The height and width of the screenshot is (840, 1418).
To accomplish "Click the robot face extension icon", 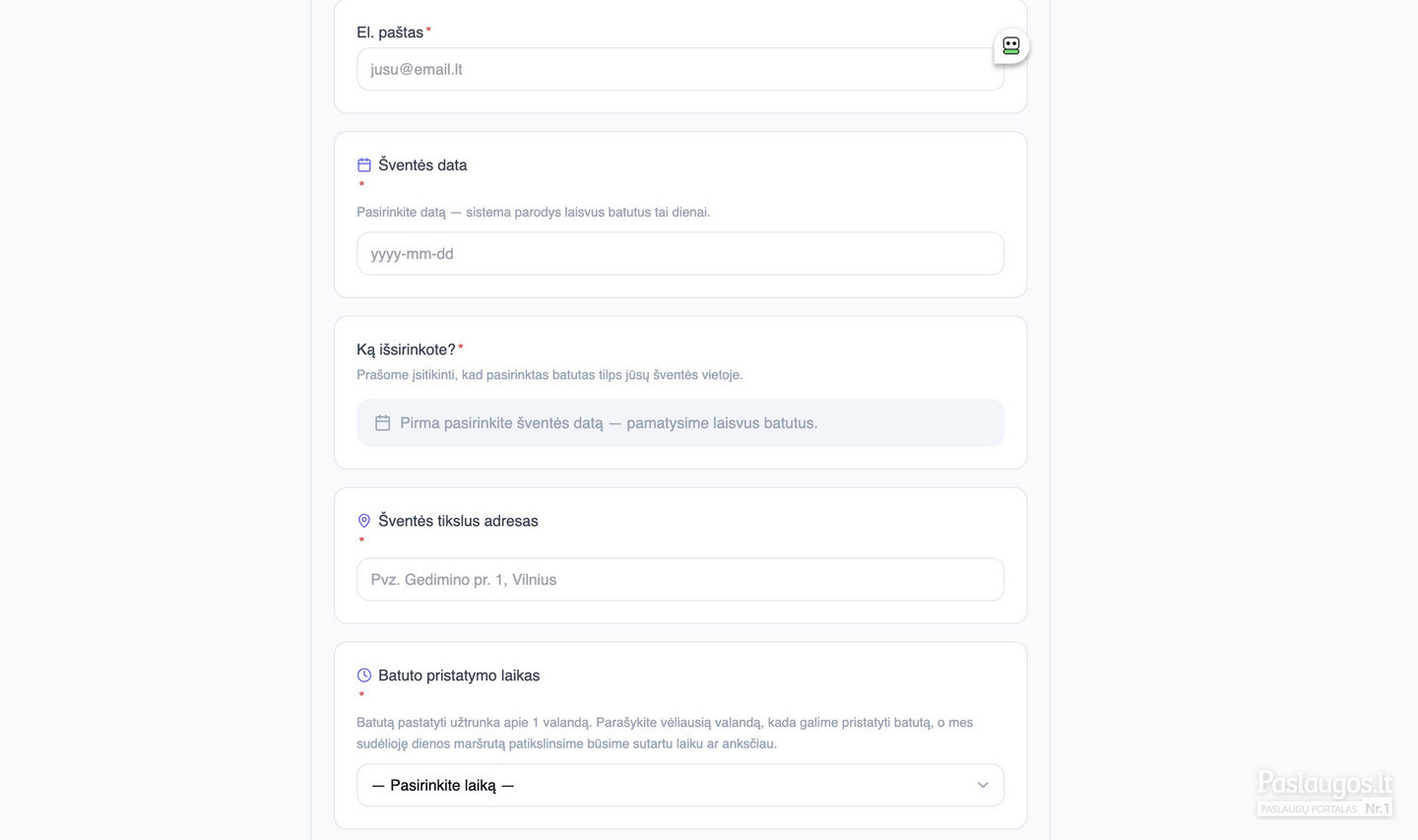I will (1010, 45).
